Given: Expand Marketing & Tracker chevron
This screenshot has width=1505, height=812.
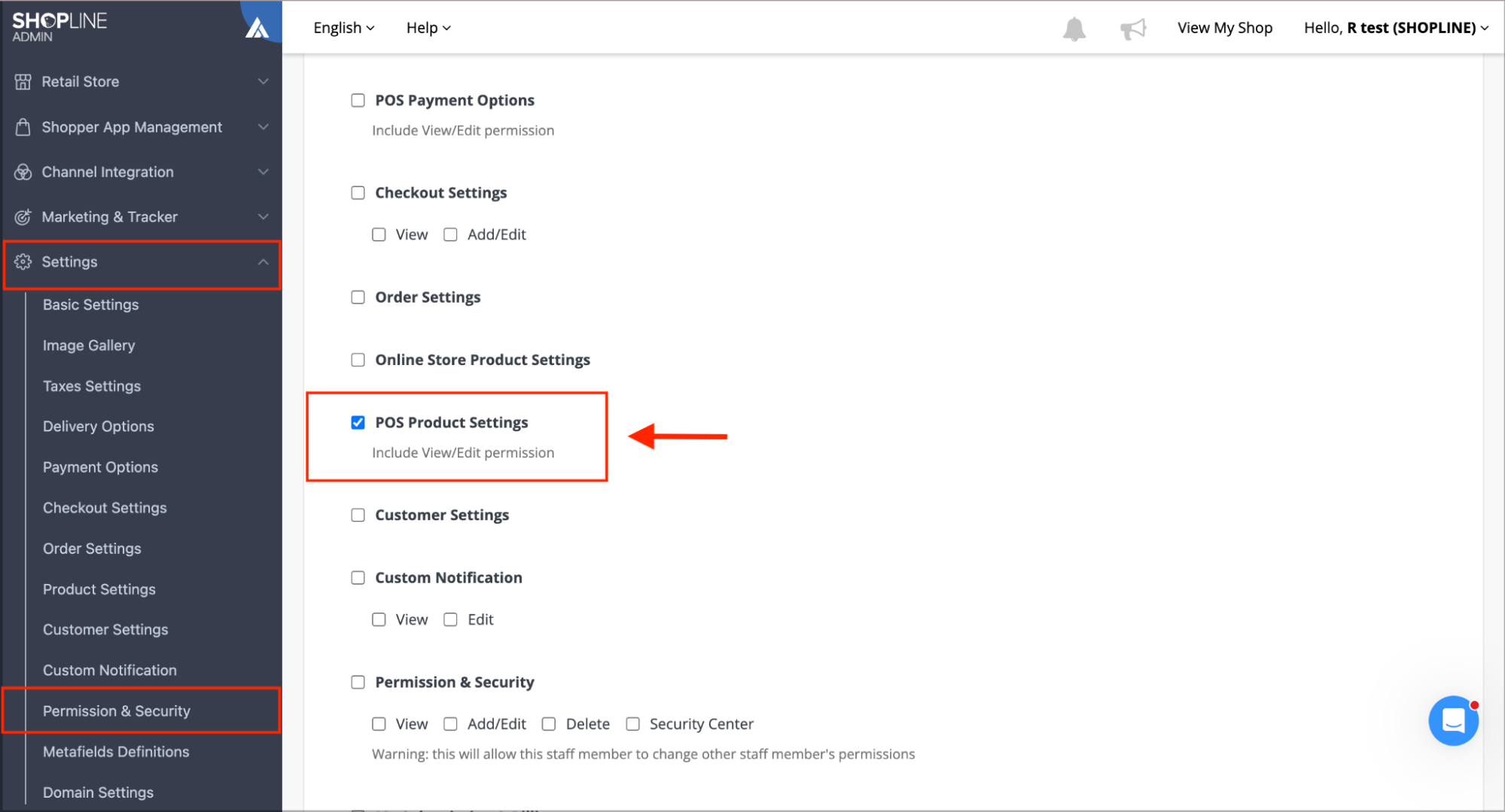Looking at the screenshot, I should coord(263,217).
